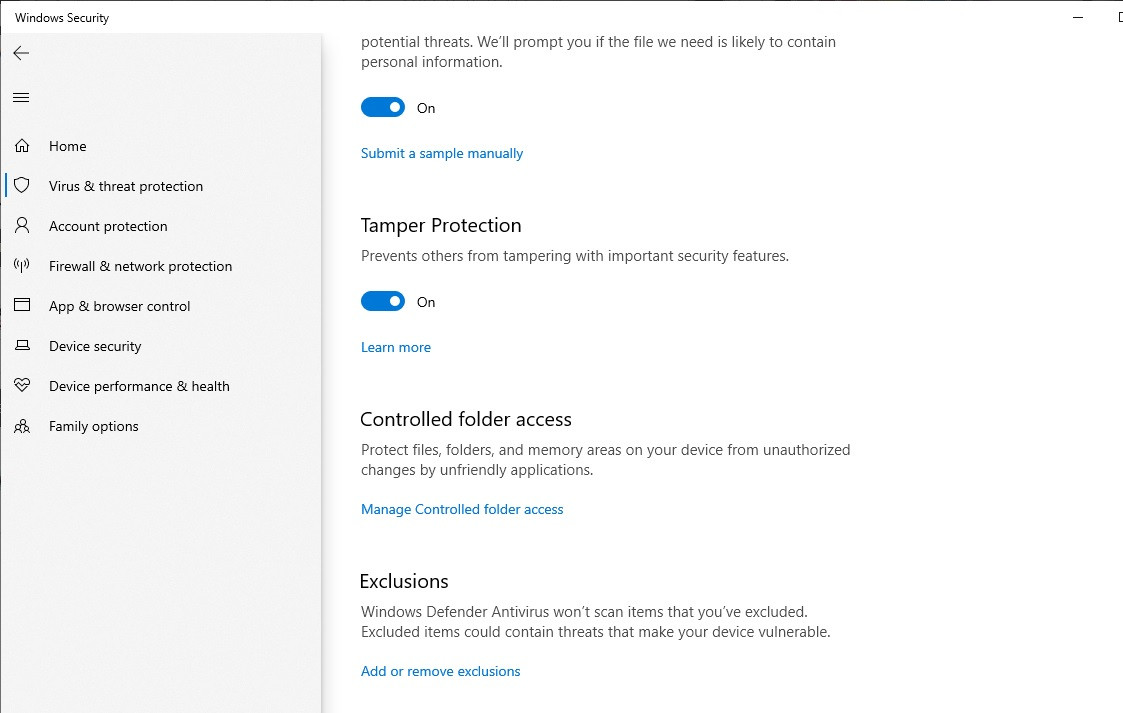Turn off the Tamper Protection toggle

click(x=382, y=301)
